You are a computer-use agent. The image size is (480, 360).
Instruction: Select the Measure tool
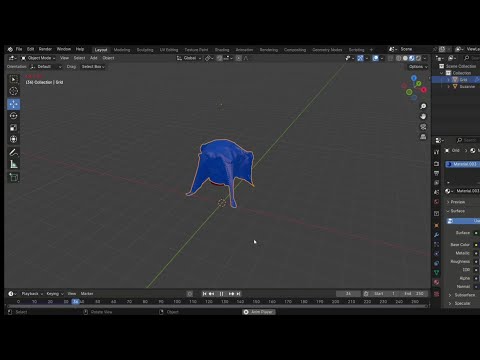coord(14,164)
